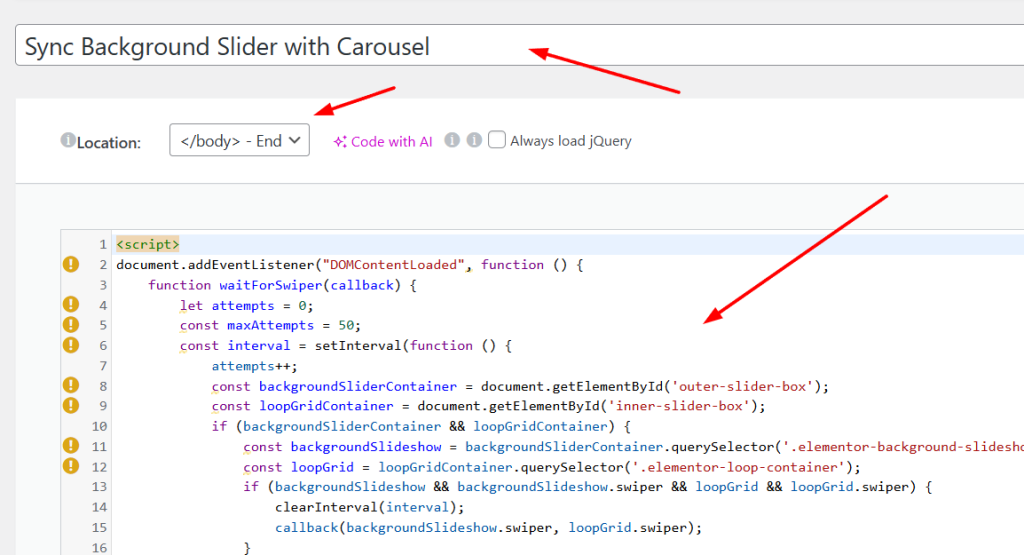1024x555 pixels.
Task: Click the warning icon on line 8
Action: 71,385
